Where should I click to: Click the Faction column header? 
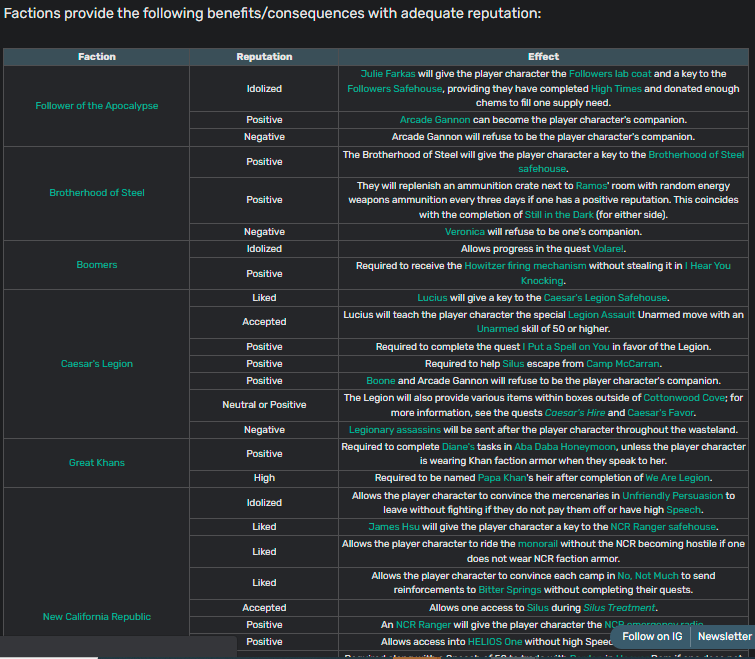click(96, 57)
